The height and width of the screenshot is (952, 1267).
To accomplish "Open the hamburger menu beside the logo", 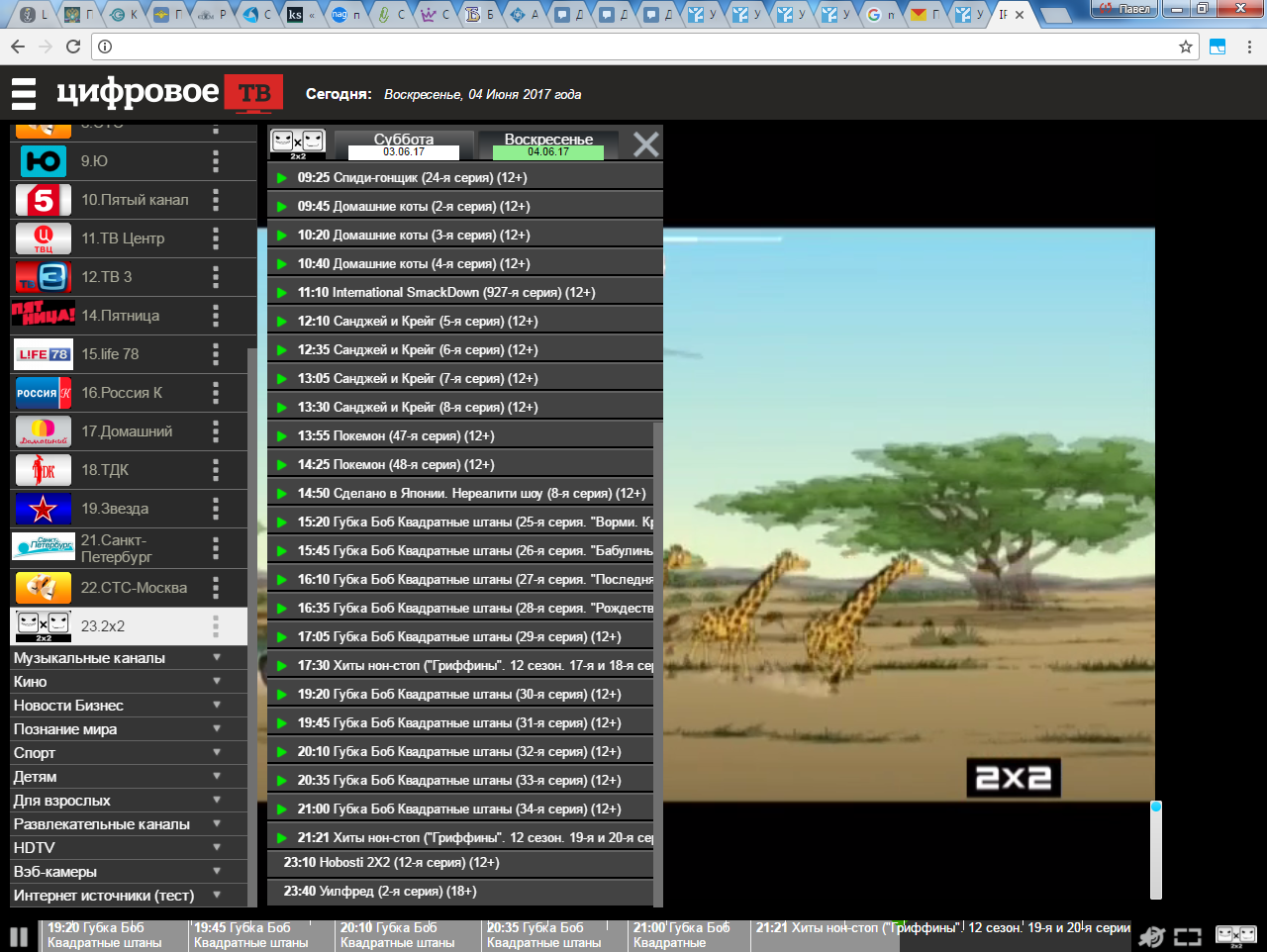I will [24, 94].
